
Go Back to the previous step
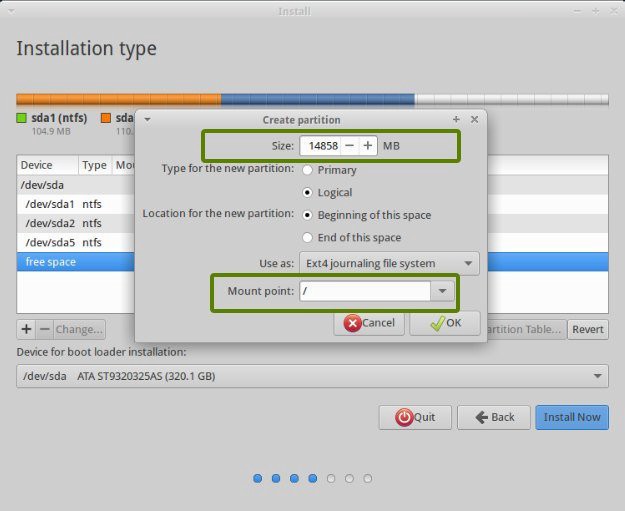point(493,417)
